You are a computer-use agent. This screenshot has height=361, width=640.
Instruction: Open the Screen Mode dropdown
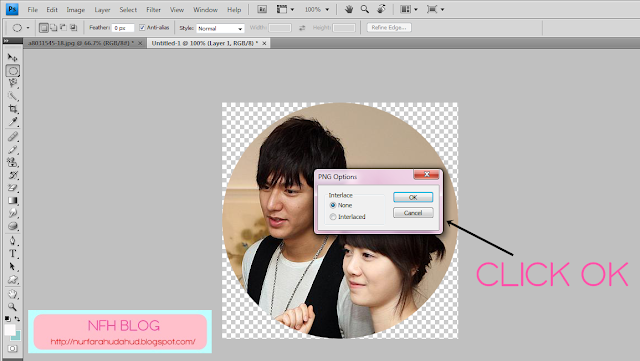point(435,9)
